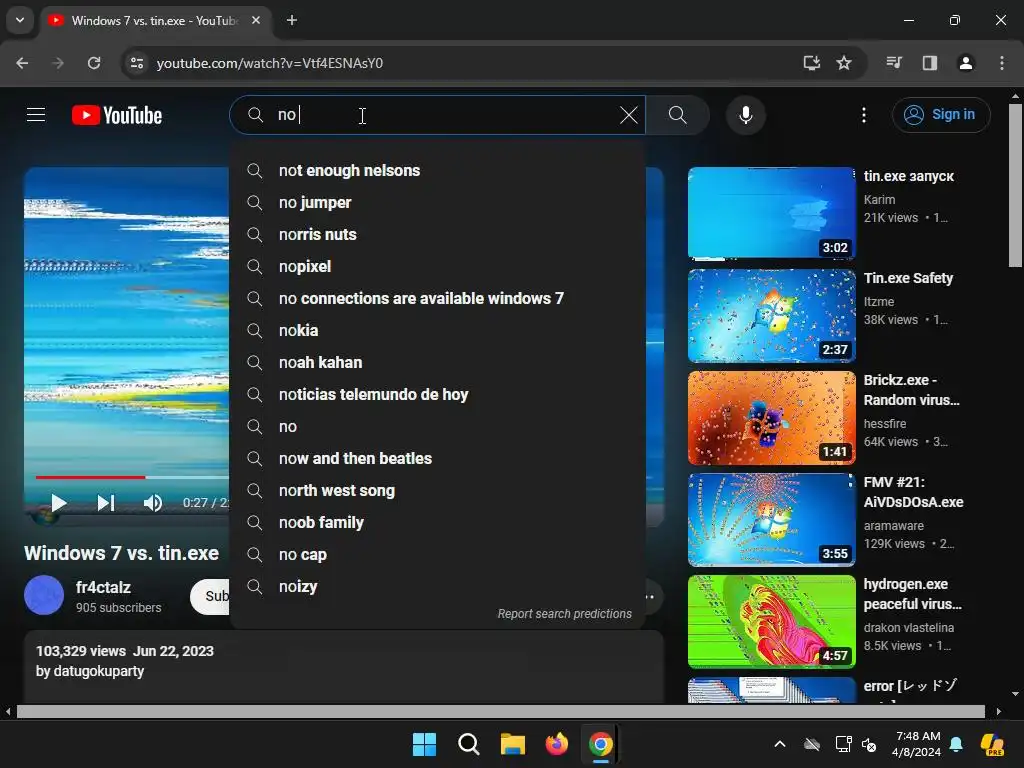Open the notification bell in the taskbar
Screen dimensions: 1024x768
956,744
